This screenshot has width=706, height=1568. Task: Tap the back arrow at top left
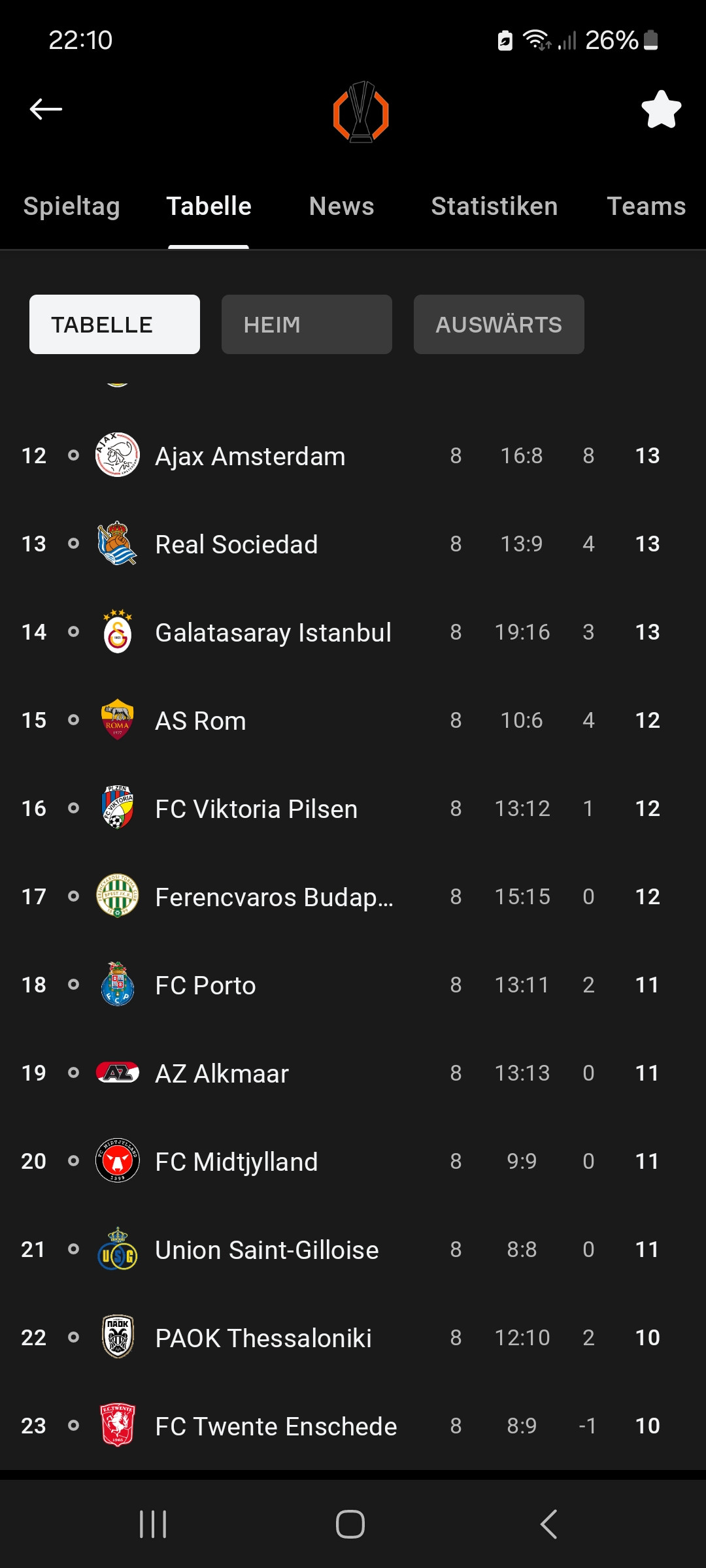pos(46,109)
